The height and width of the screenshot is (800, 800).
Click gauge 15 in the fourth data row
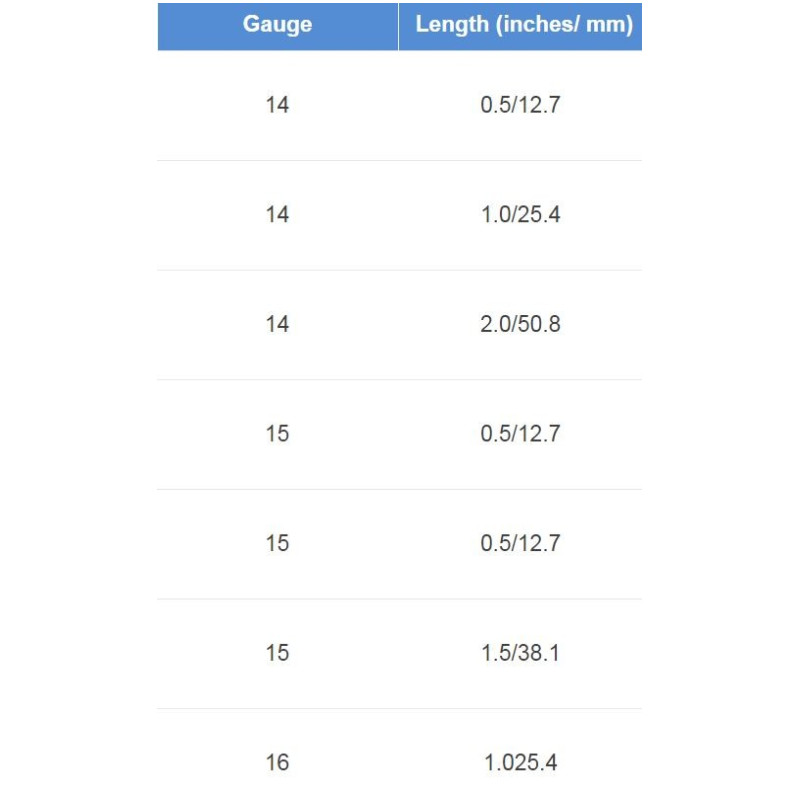pyautogui.click(x=277, y=434)
